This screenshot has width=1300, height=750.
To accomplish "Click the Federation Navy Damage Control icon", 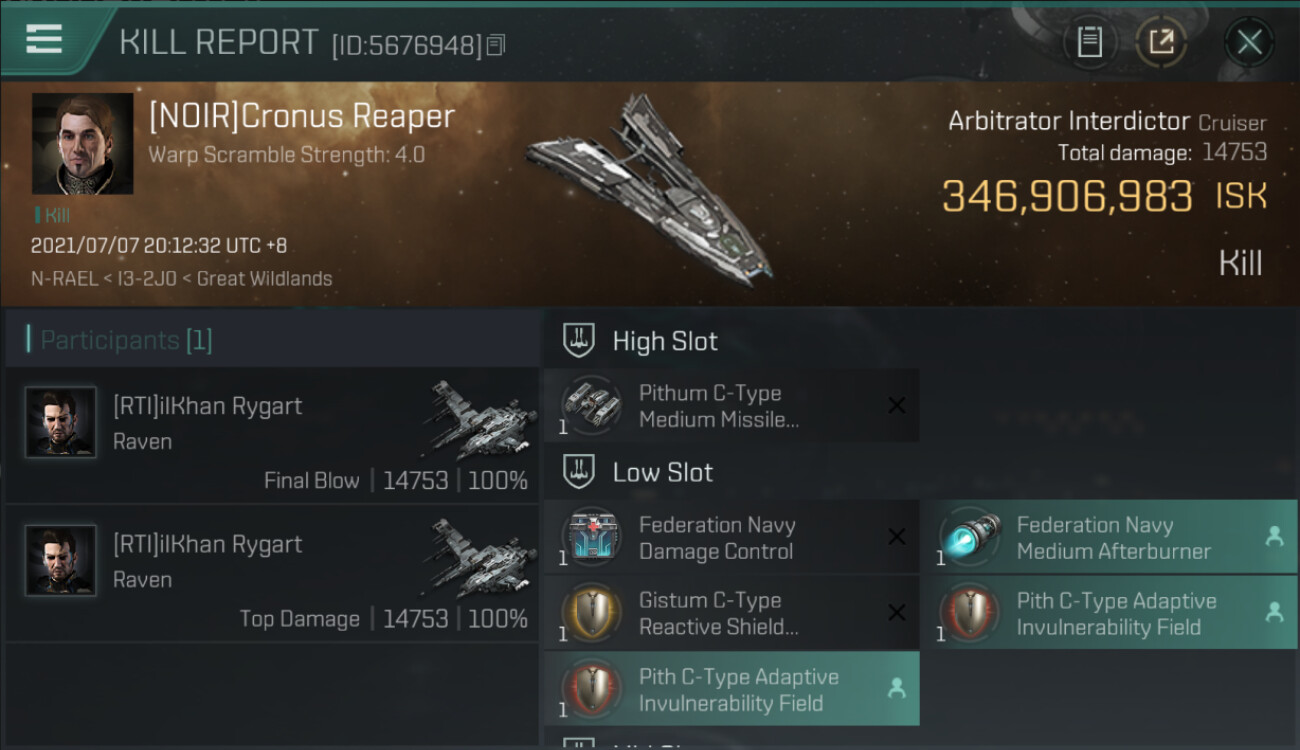I will 591,537.
